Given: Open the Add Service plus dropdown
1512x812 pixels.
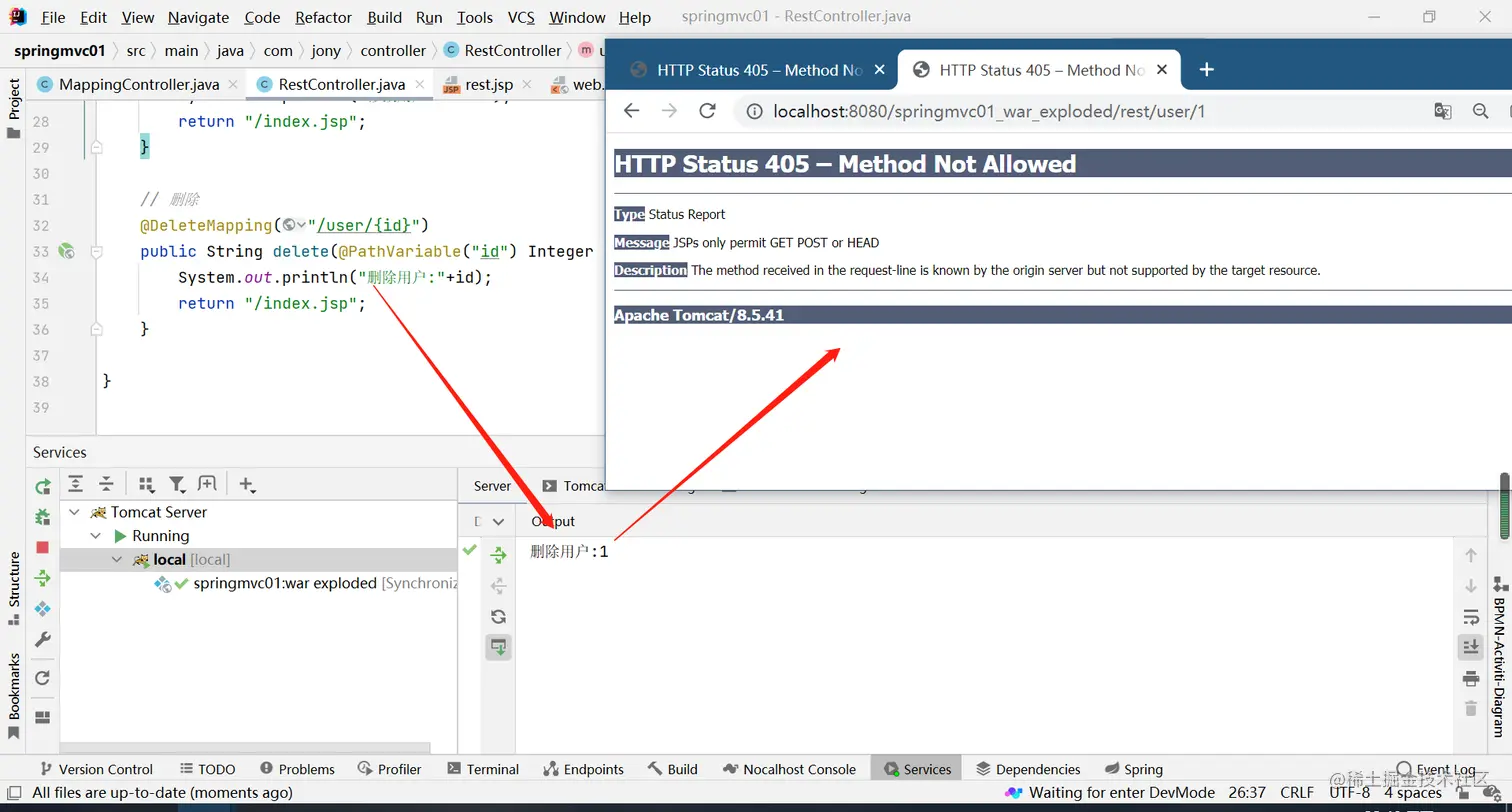Looking at the screenshot, I should pos(247,485).
